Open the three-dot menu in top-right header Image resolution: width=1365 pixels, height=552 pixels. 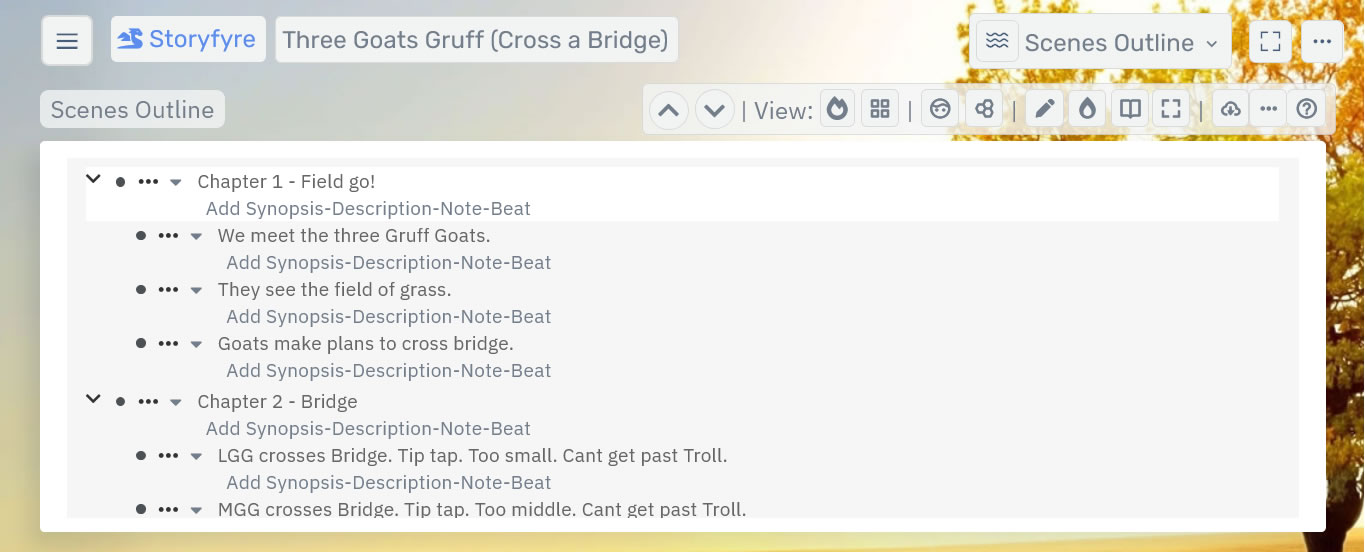[x=1322, y=42]
